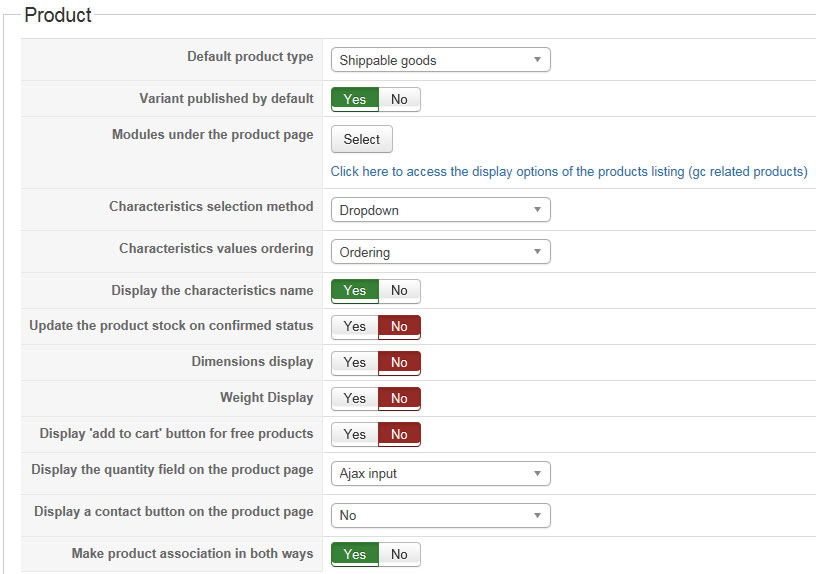
Task: Enable Update the product stock on confirmed status
Action: [x=355, y=326]
